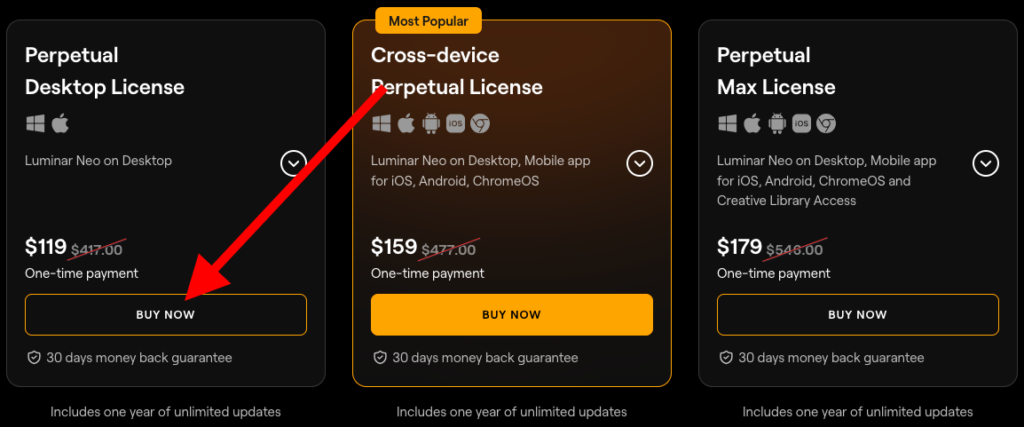The height and width of the screenshot is (427, 1024).
Task: Click shield guarantee icon in Max License card
Action: [x=726, y=357]
